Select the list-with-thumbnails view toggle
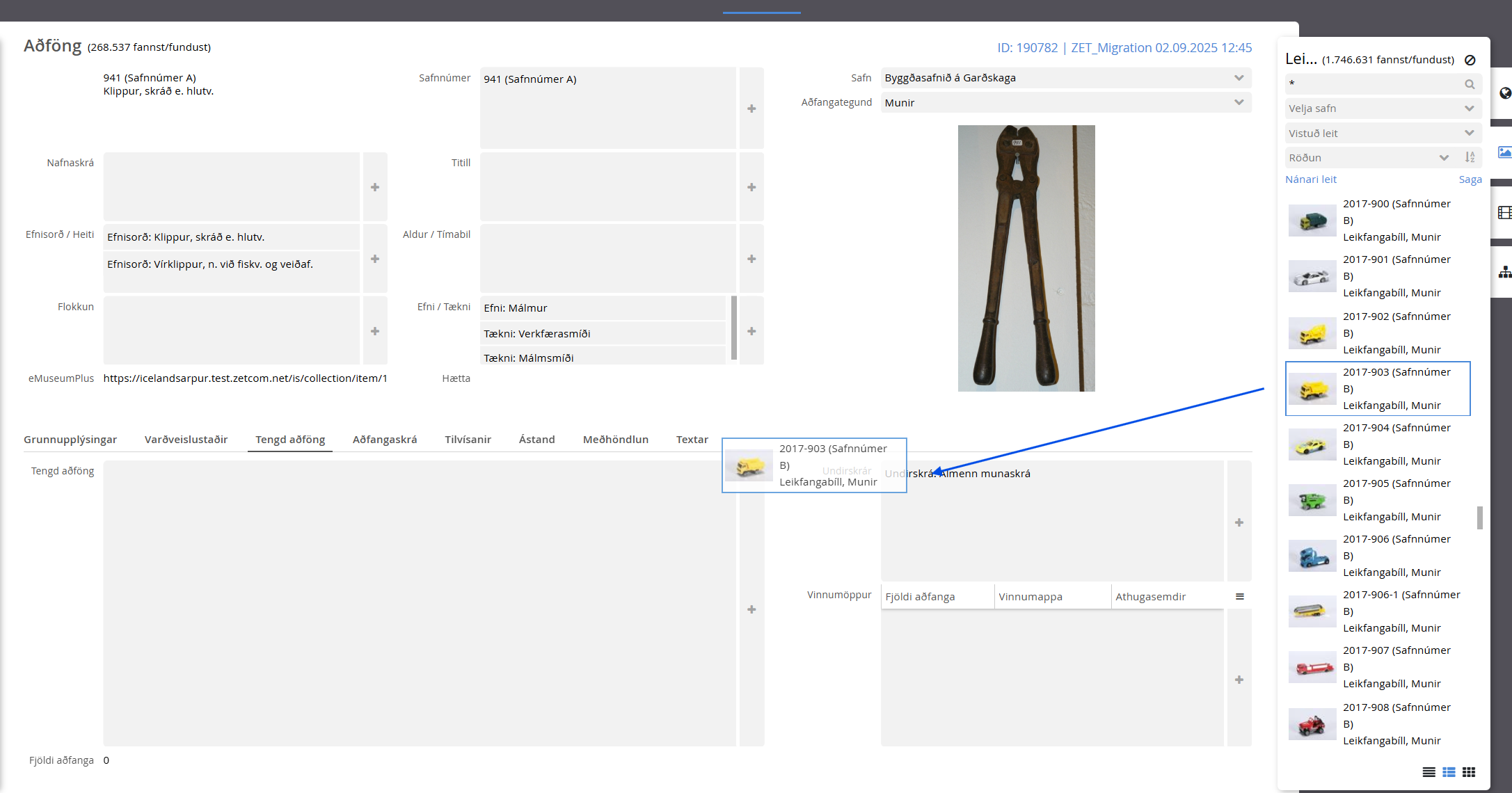1512x793 pixels. [x=1449, y=772]
